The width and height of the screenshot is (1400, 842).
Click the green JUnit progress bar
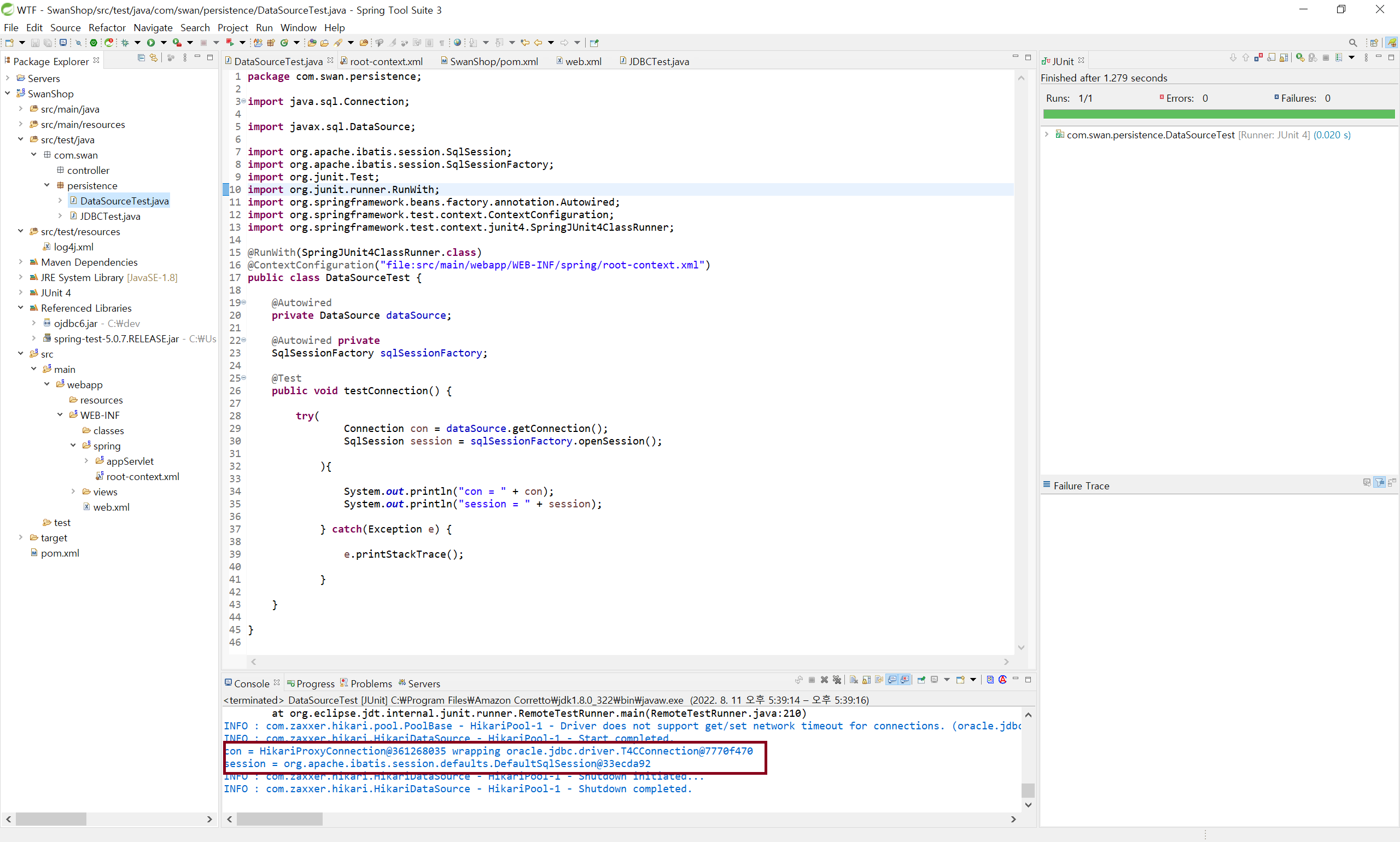click(1218, 115)
